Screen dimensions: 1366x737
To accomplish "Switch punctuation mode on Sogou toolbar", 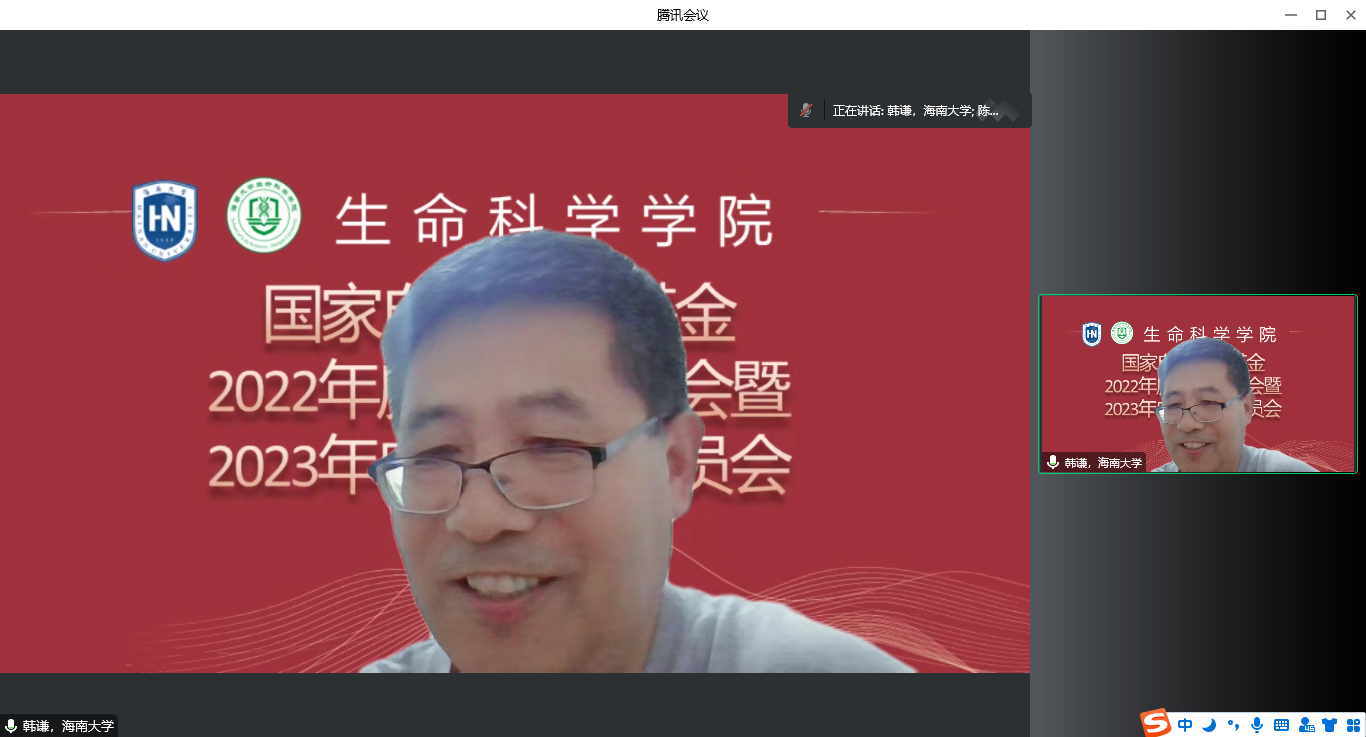I will (1233, 725).
